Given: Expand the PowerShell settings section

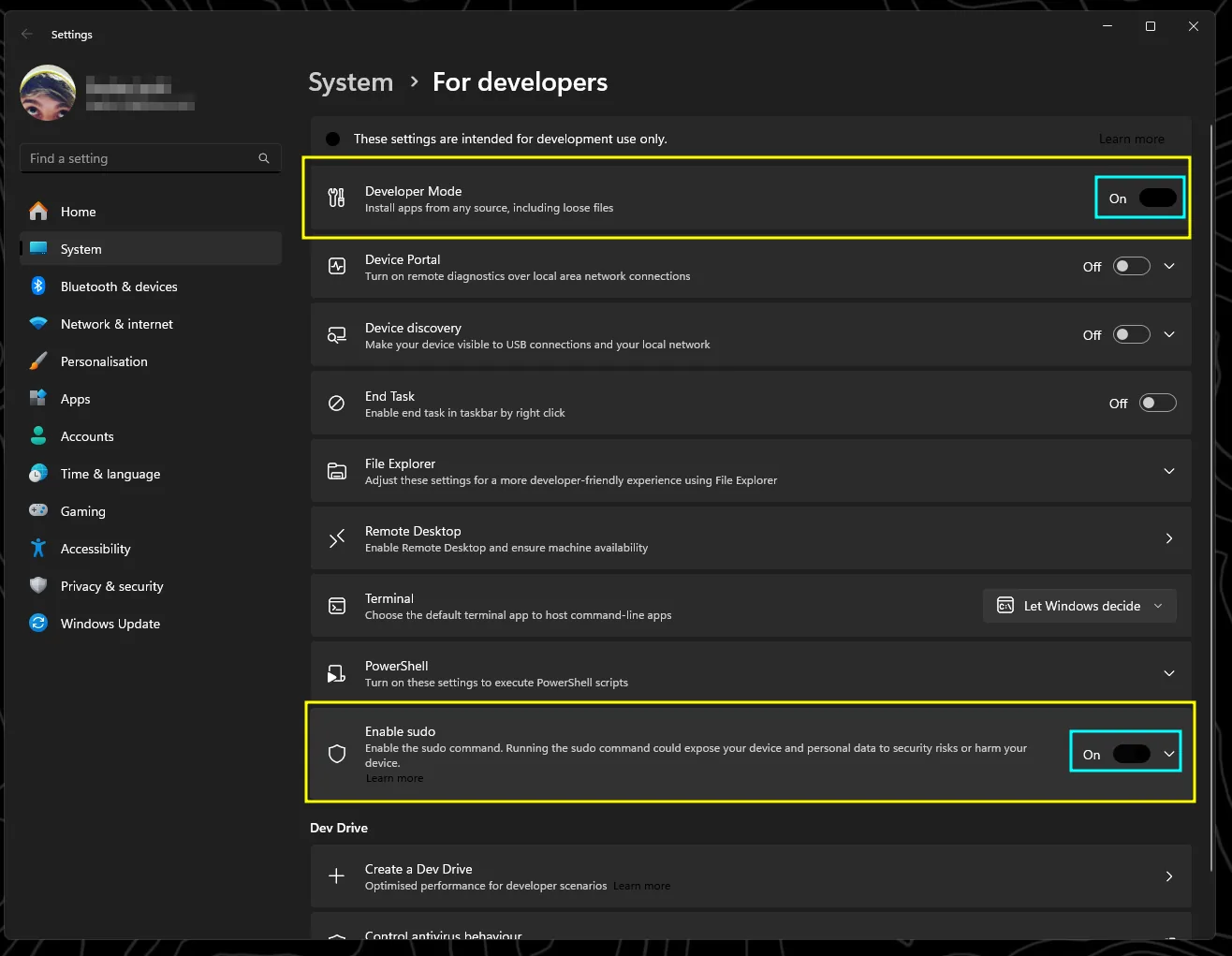Looking at the screenshot, I should tap(1169, 673).
